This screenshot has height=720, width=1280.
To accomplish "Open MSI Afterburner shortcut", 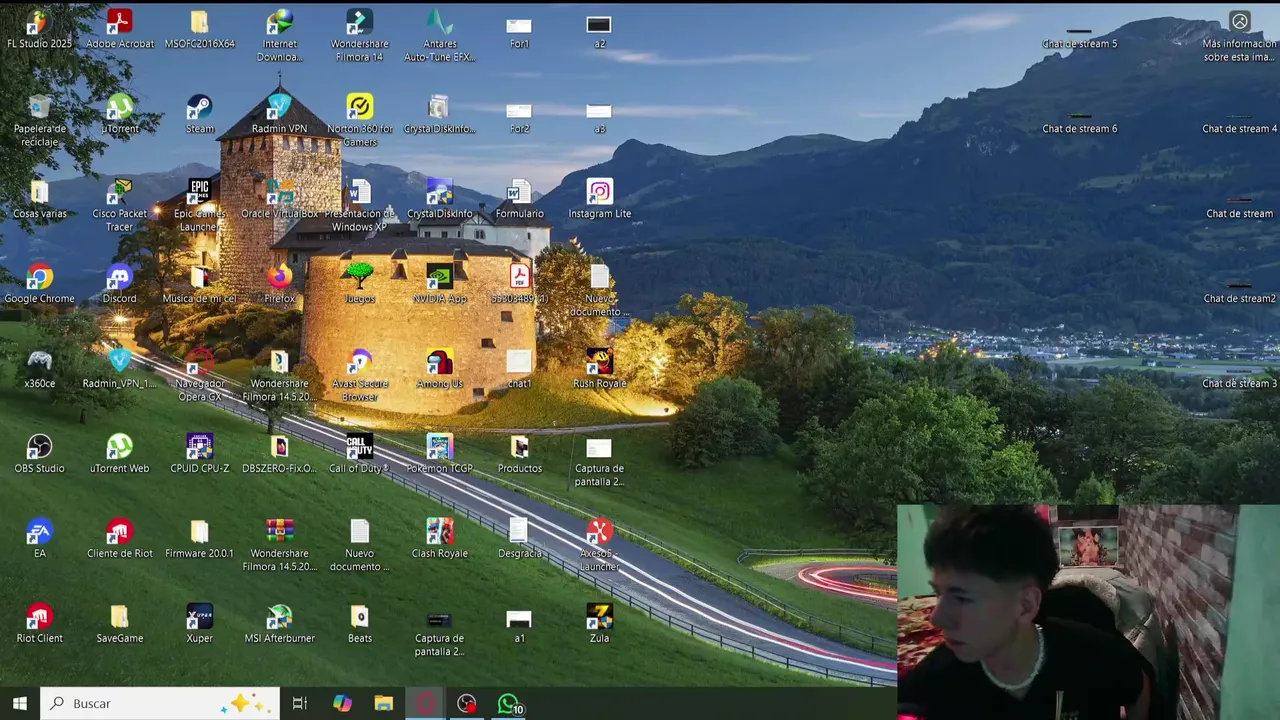I will pos(279,617).
